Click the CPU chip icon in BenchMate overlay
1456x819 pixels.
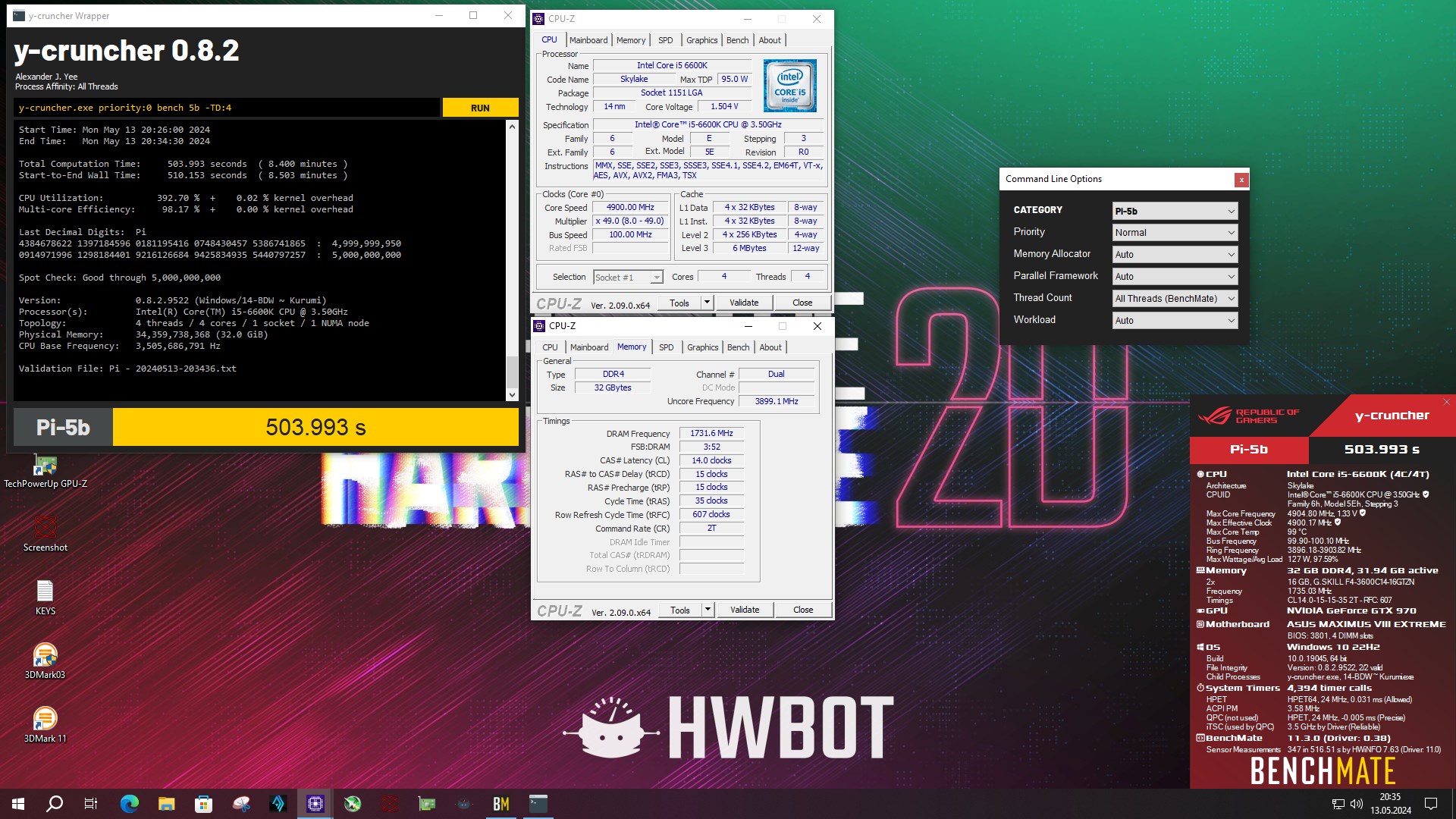pyautogui.click(x=1200, y=474)
